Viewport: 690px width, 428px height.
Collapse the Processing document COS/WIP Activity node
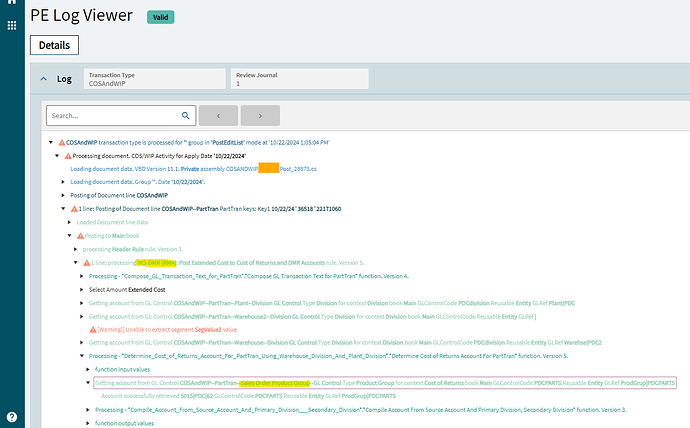tap(57, 156)
